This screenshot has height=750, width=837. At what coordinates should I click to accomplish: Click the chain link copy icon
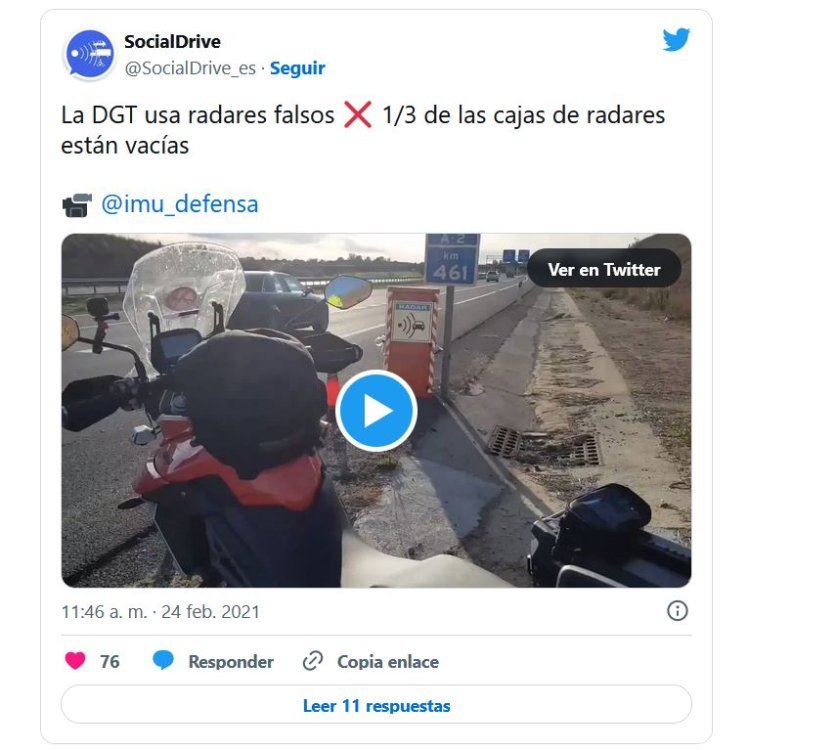pyautogui.click(x=312, y=661)
